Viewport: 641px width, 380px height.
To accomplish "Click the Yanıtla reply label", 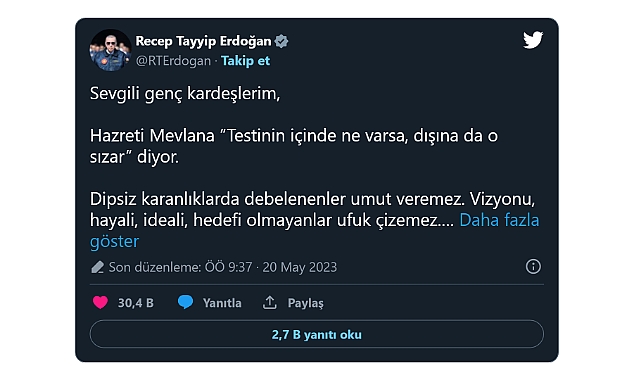I will 222,303.
